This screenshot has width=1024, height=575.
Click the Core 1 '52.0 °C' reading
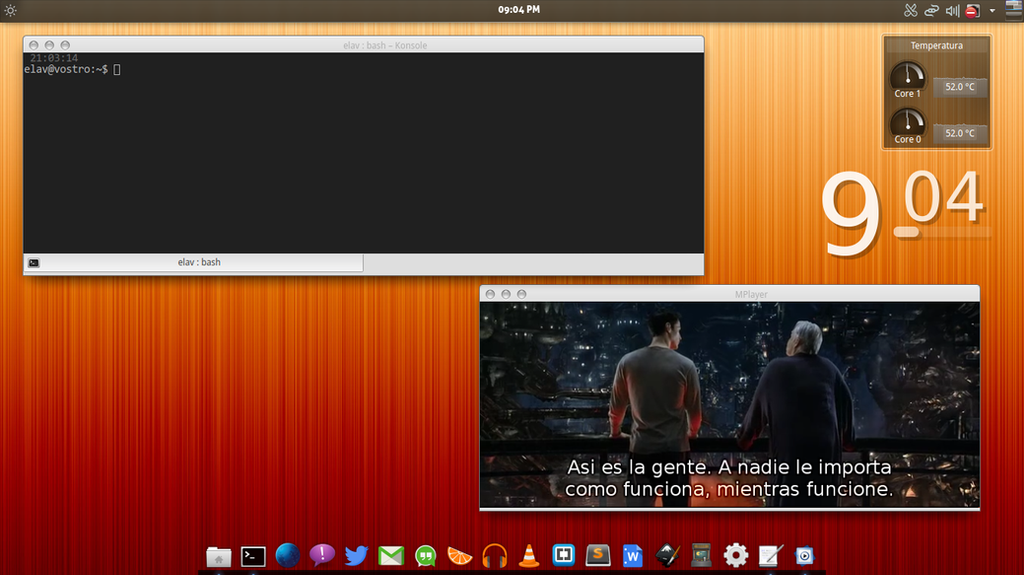[960, 87]
